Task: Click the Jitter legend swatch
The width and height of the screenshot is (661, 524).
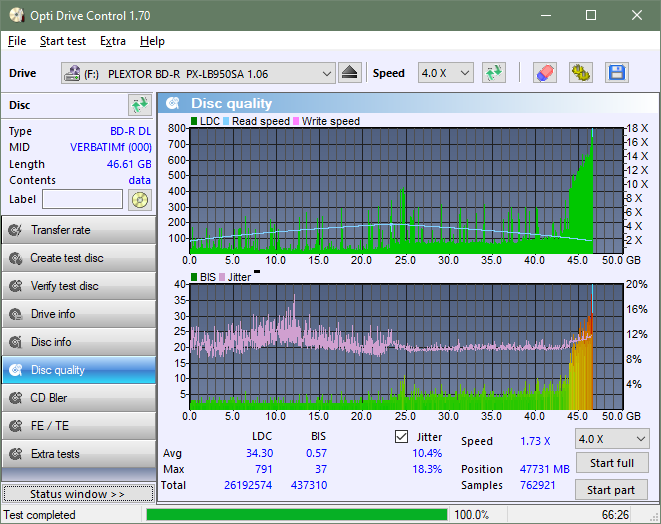Action: click(222, 277)
